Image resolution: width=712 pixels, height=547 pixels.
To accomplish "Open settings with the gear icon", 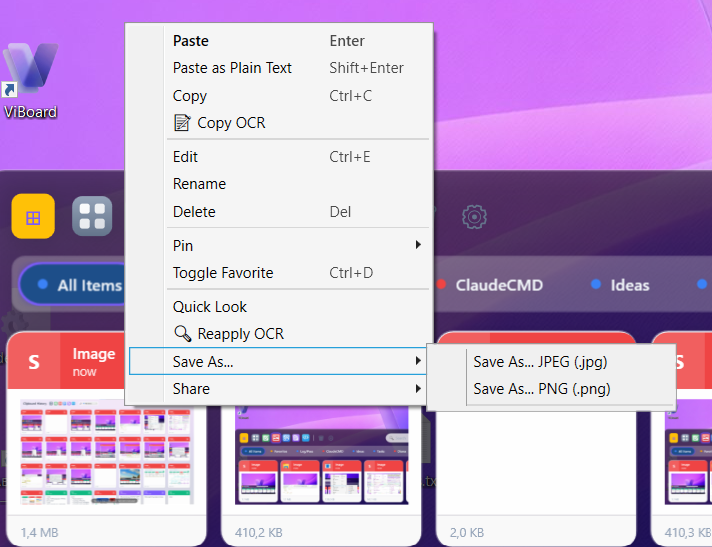I will (x=474, y=216).
